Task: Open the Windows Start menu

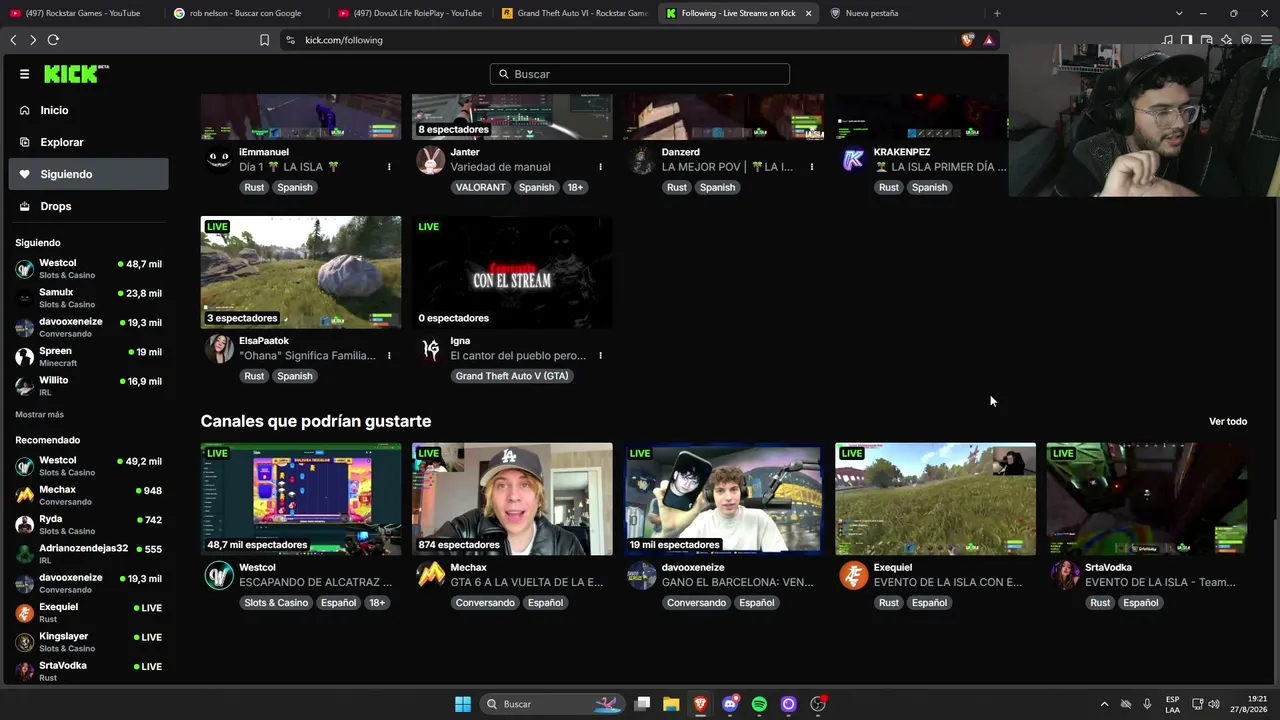Action: click(463, 704)
